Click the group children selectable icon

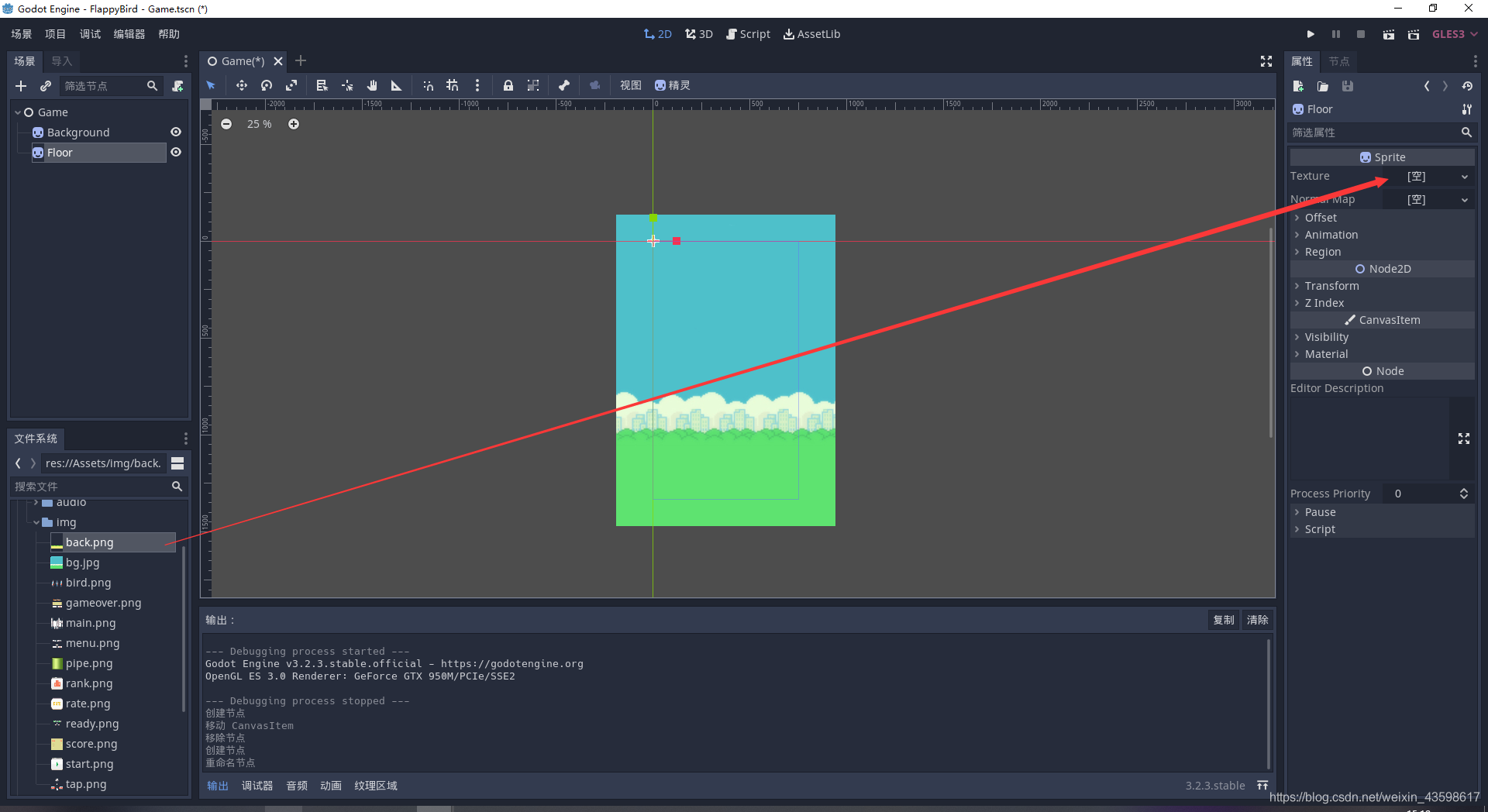(x=533, y=85)
